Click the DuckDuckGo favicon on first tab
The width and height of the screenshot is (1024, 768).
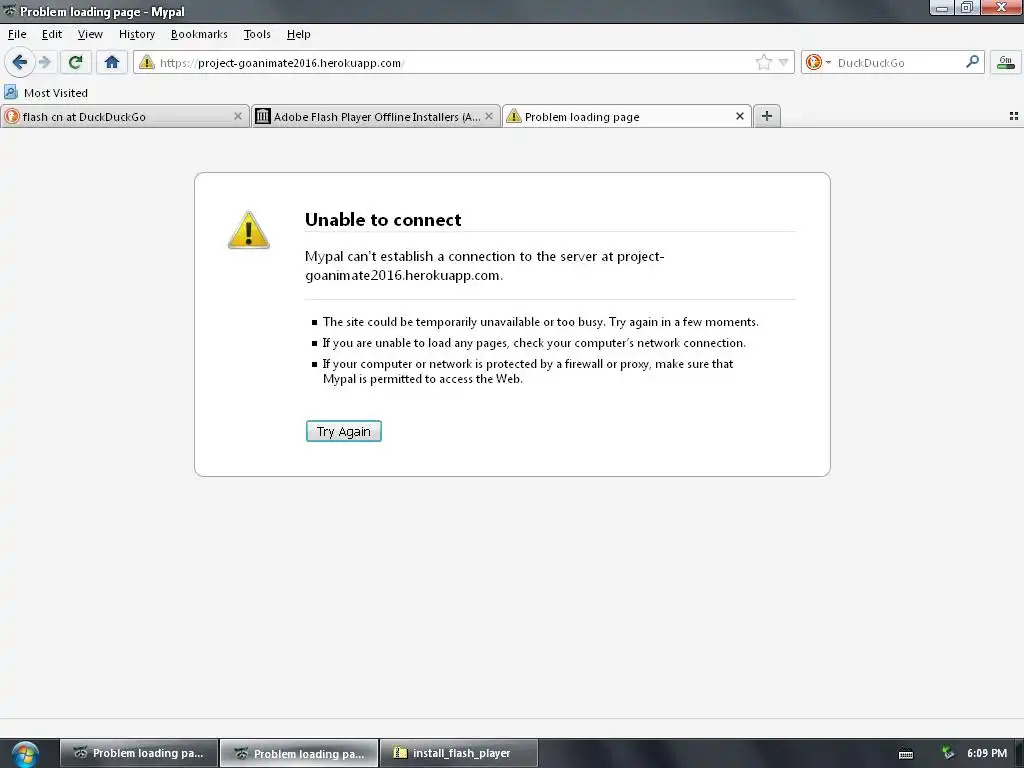pos(12,116)
